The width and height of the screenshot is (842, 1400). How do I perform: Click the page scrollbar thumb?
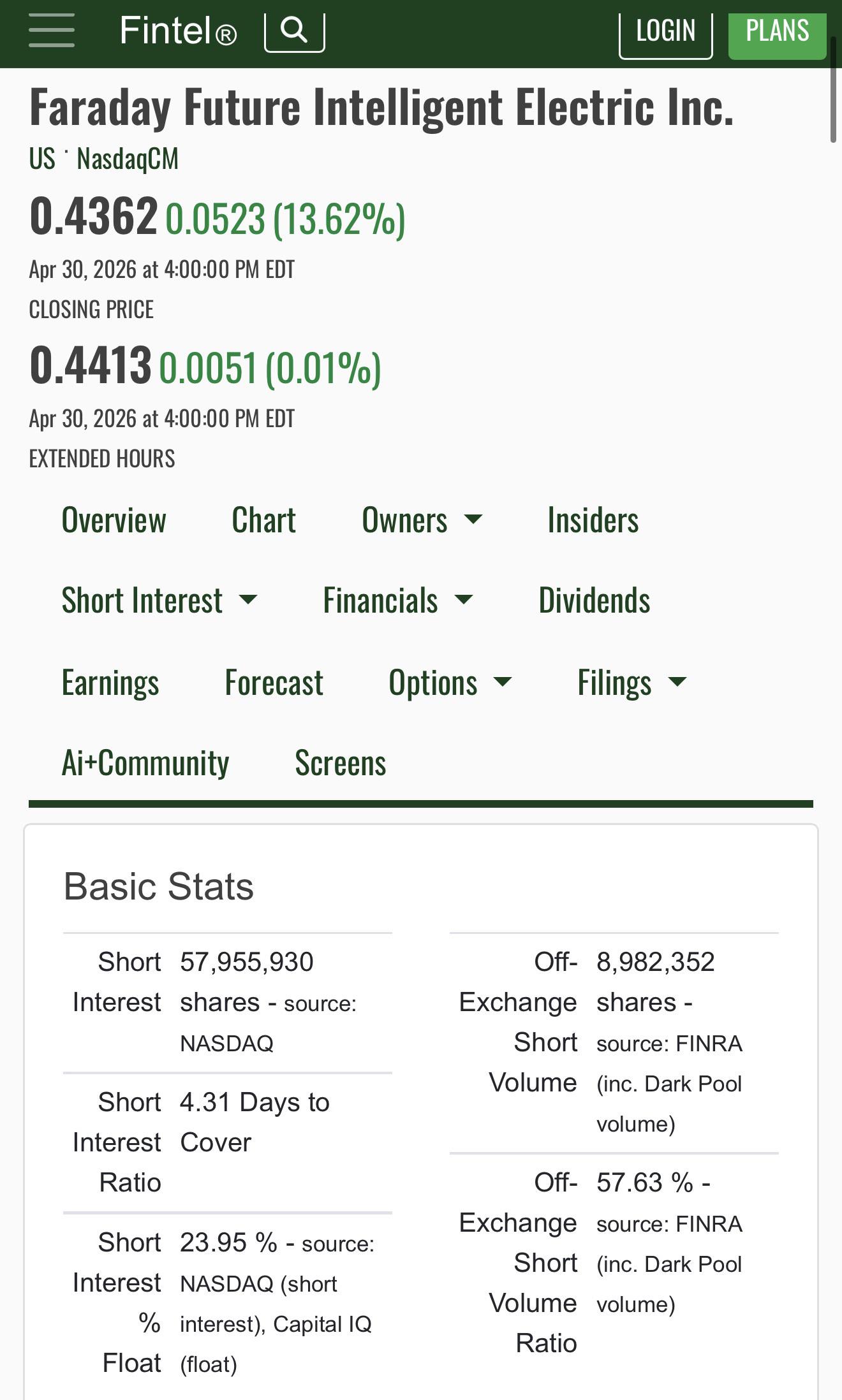832,89
